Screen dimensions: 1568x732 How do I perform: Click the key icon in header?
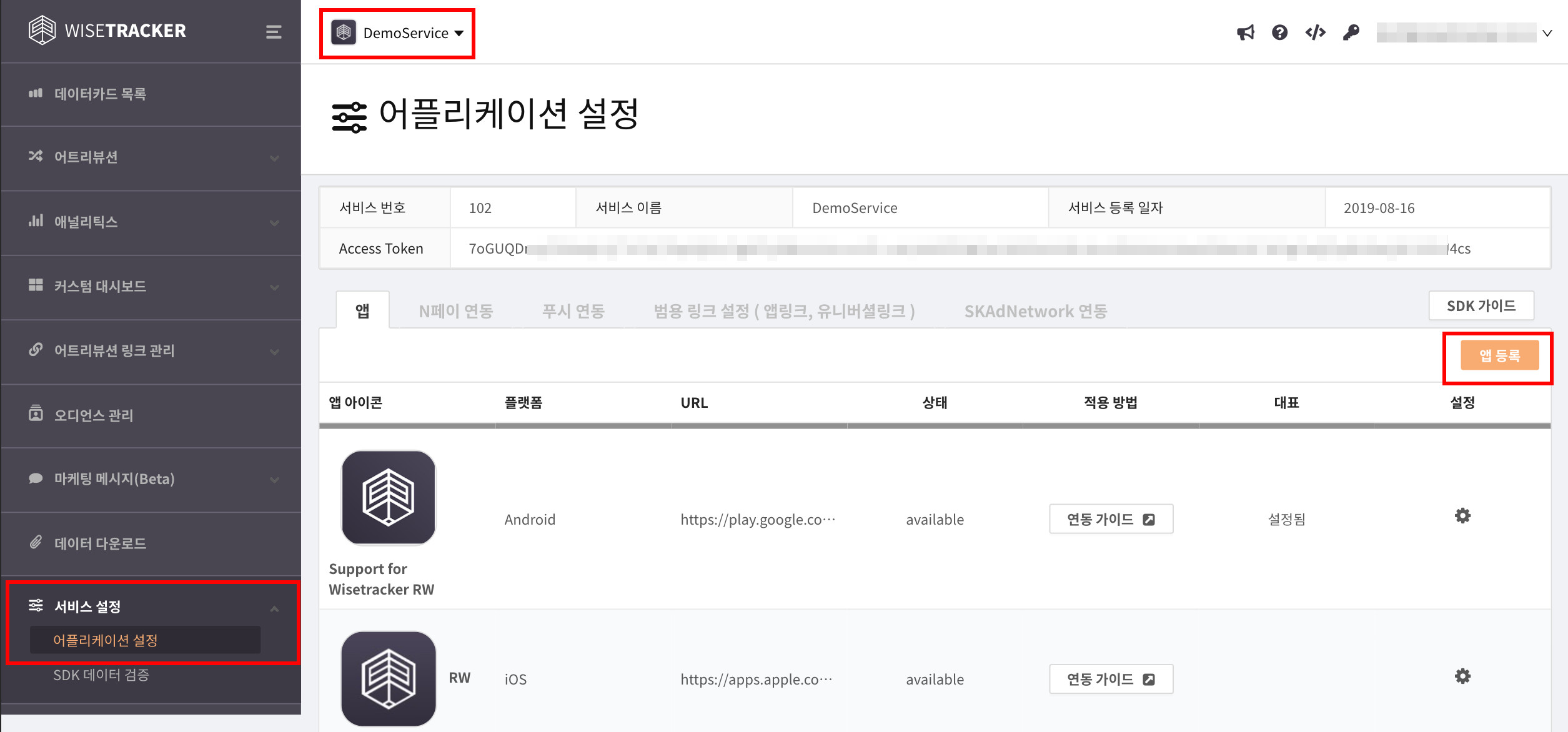point(1351,32)
